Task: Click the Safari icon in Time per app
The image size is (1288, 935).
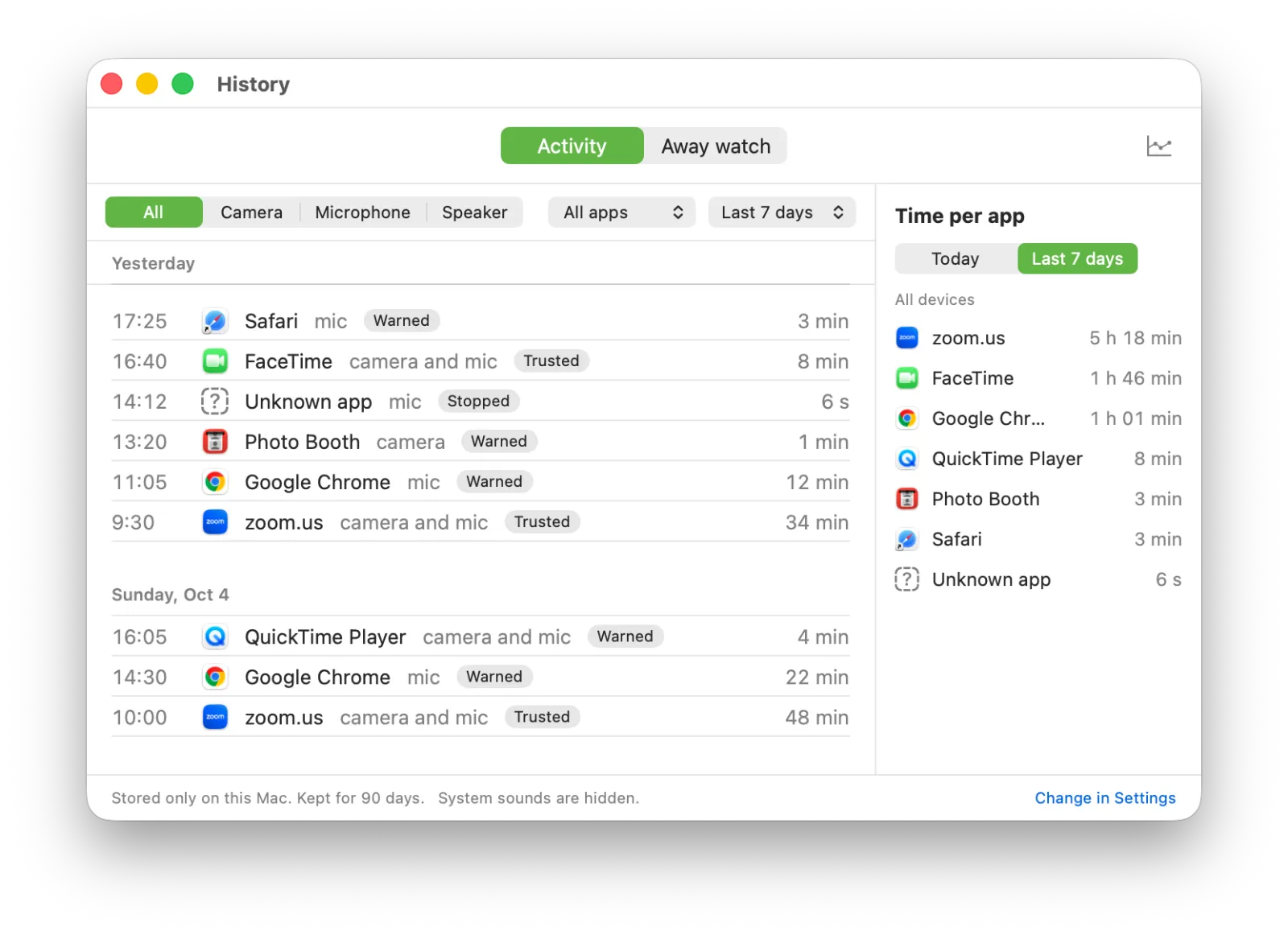Action: click(x=907, y=539)
